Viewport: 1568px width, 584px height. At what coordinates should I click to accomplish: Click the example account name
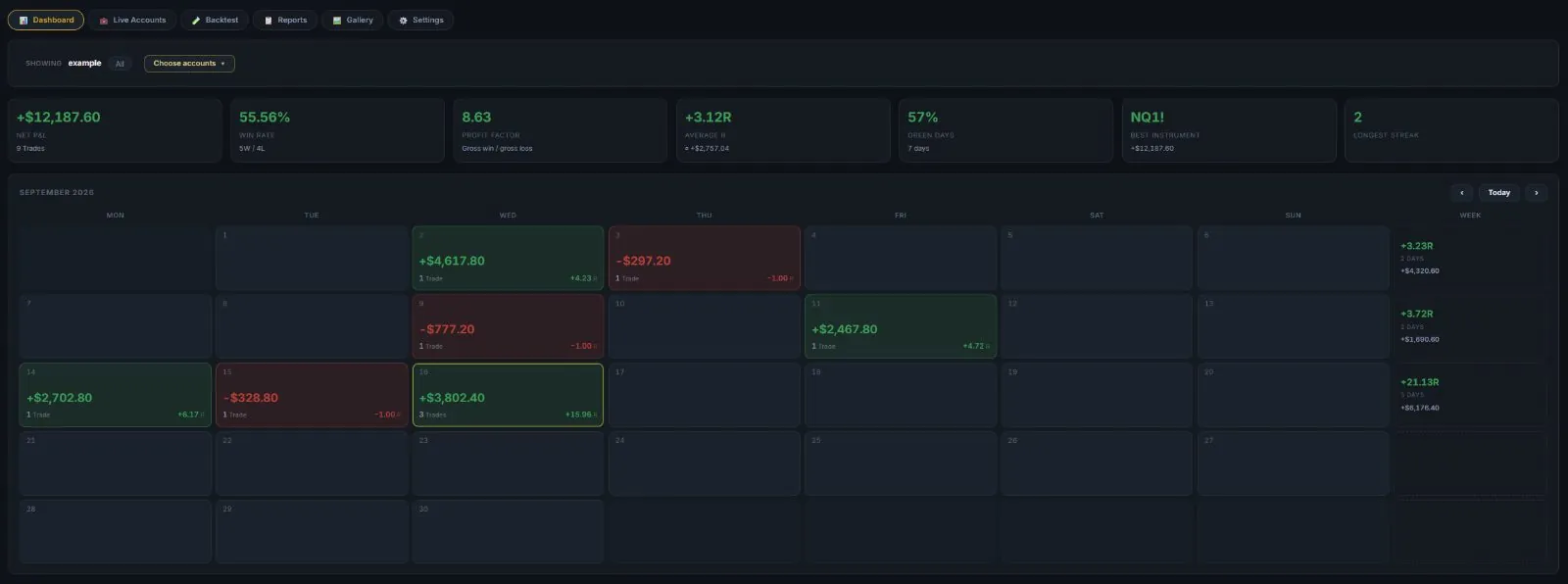click(x=84, y=64)
